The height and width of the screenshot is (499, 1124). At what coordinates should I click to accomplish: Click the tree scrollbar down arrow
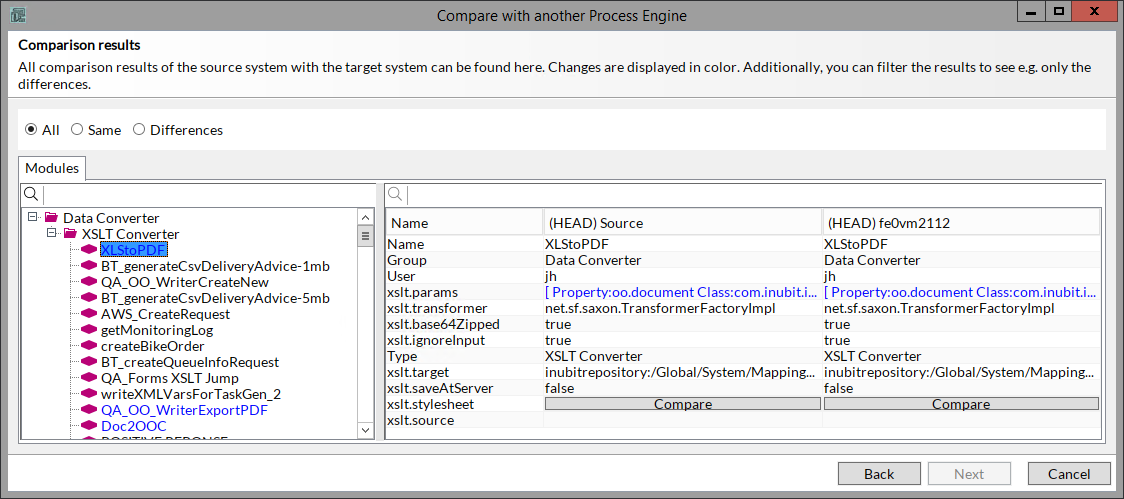pyautogui.click(x=365, y=429)
